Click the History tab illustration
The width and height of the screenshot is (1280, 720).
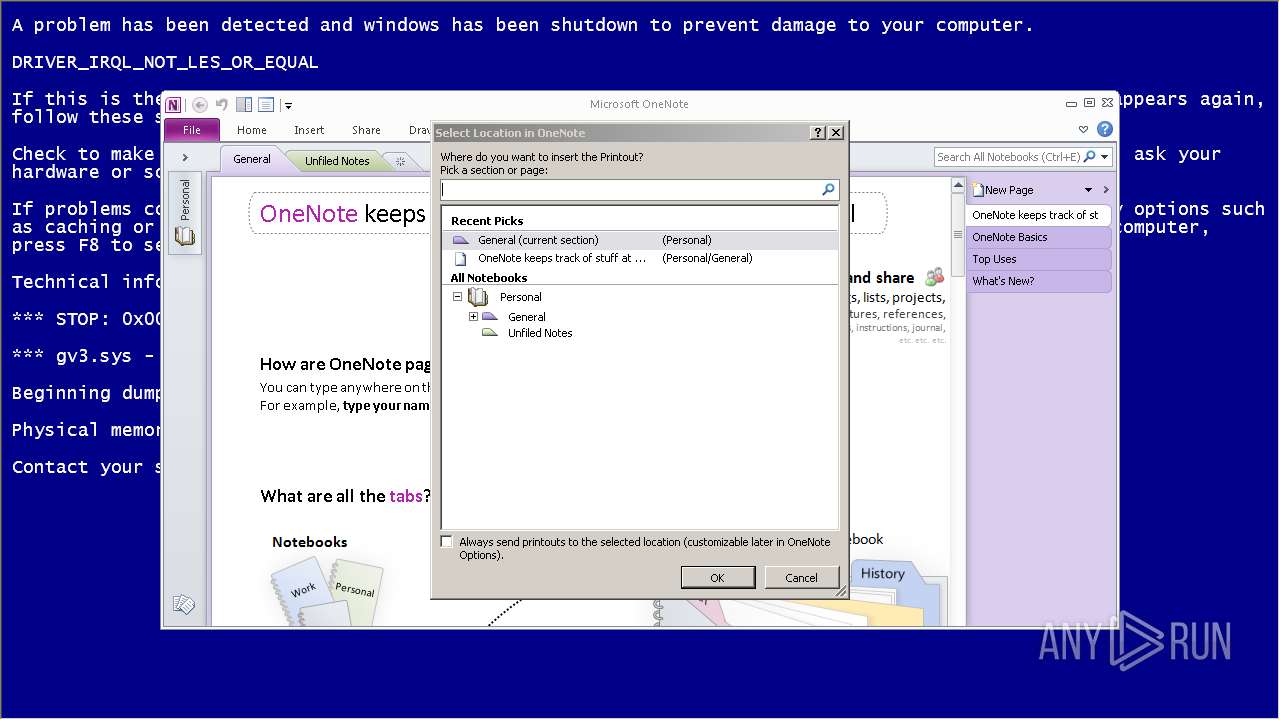point(882,573)
